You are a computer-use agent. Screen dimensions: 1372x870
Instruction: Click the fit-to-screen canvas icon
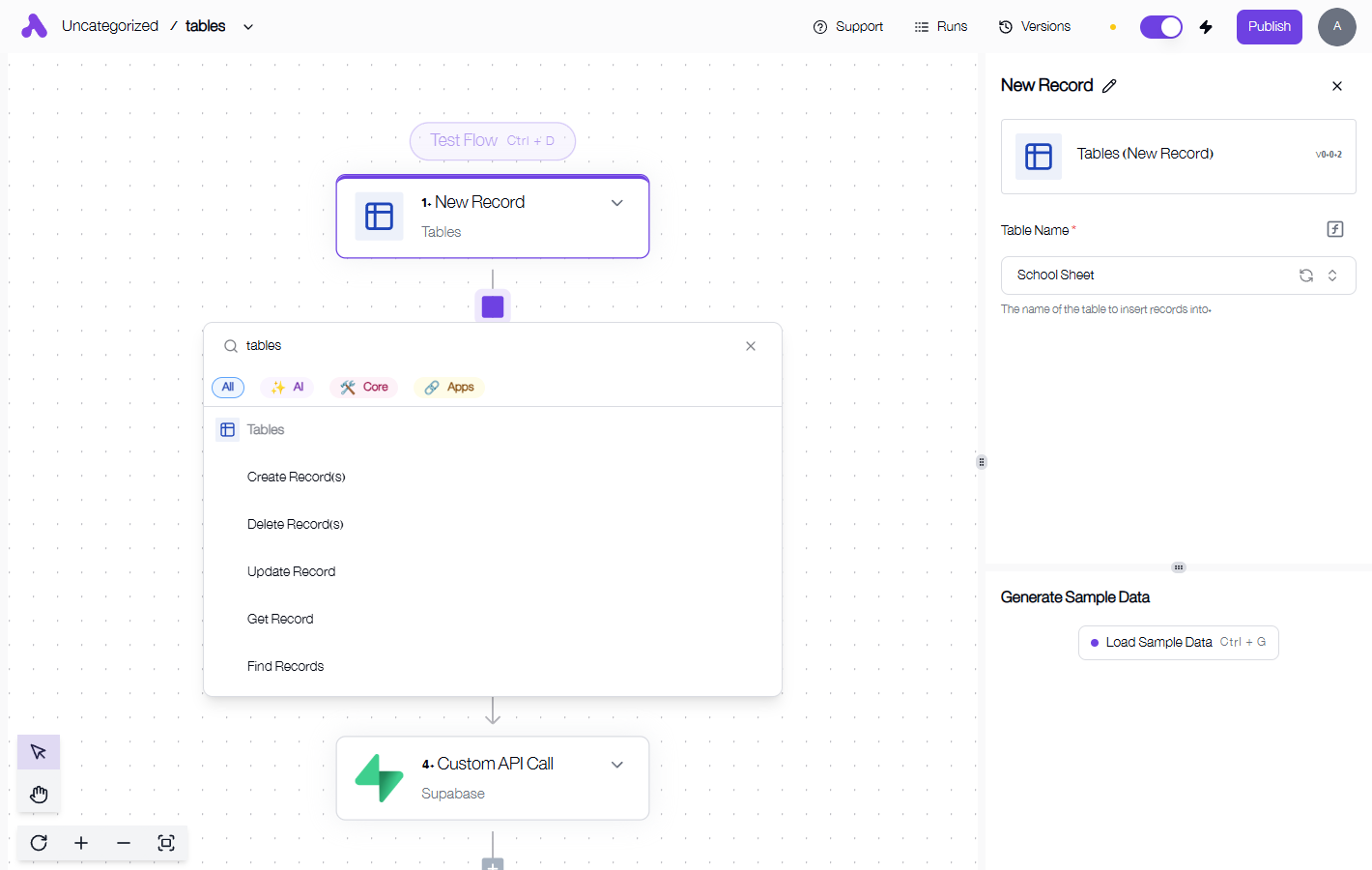click(166, 843)
